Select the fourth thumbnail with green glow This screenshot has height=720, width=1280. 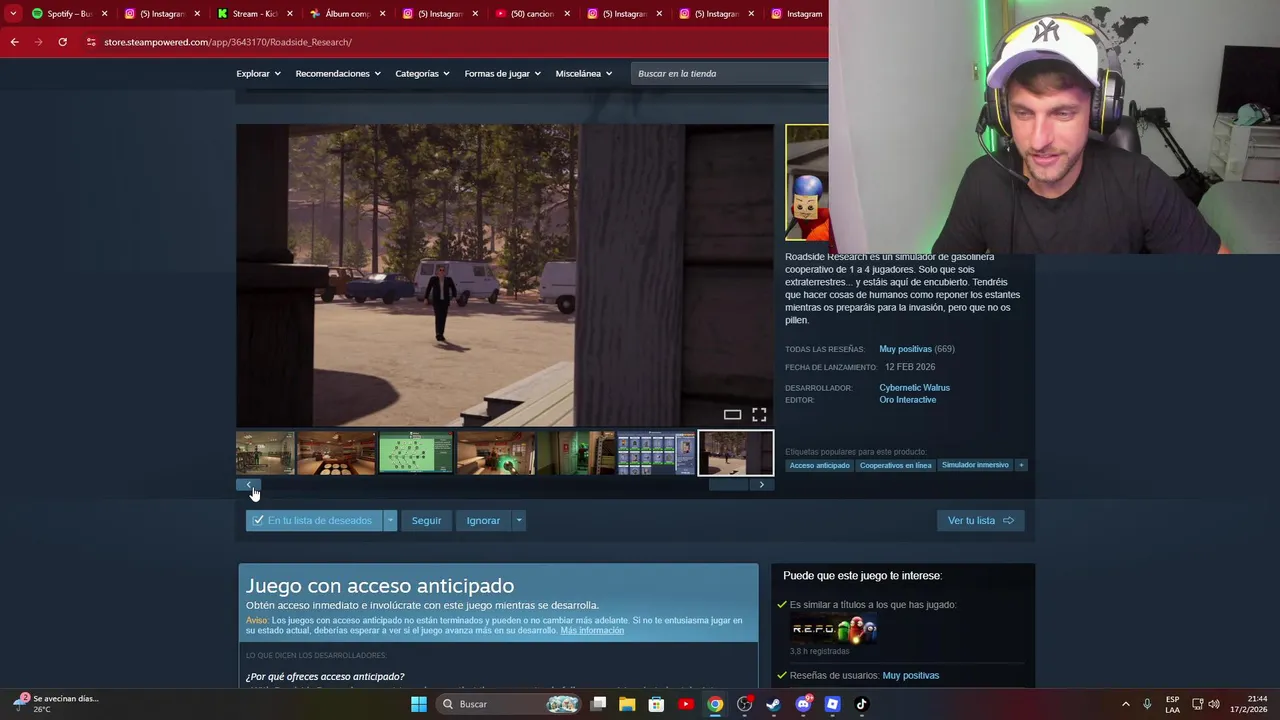tap(496, 453)
